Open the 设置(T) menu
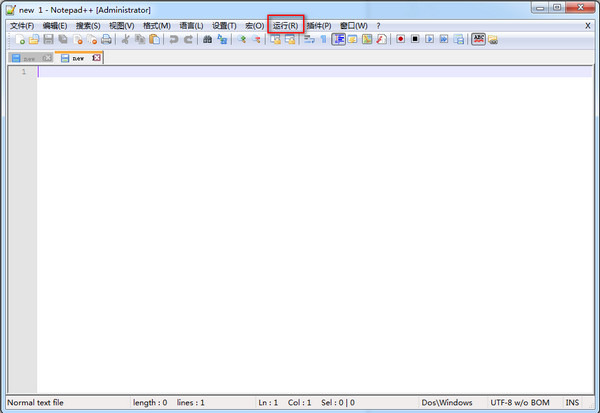This screenshot has height=413, width=600. click(224, 26)
